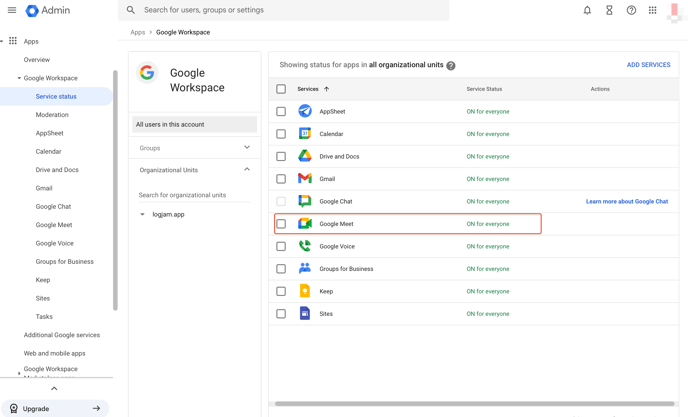Image resolution: width=688 pixels, height=417 pixels.
Task: Select All users in this account
Action: pyautogui.click(x=195, y=124)
